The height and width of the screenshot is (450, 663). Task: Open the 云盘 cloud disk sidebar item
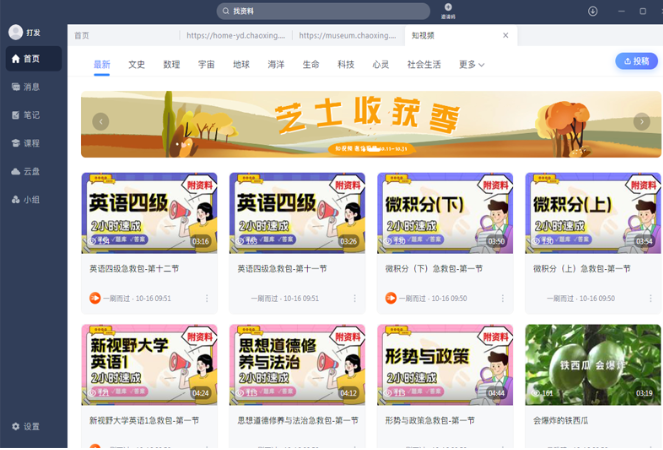pyautogui.click(x=26, y=171)
